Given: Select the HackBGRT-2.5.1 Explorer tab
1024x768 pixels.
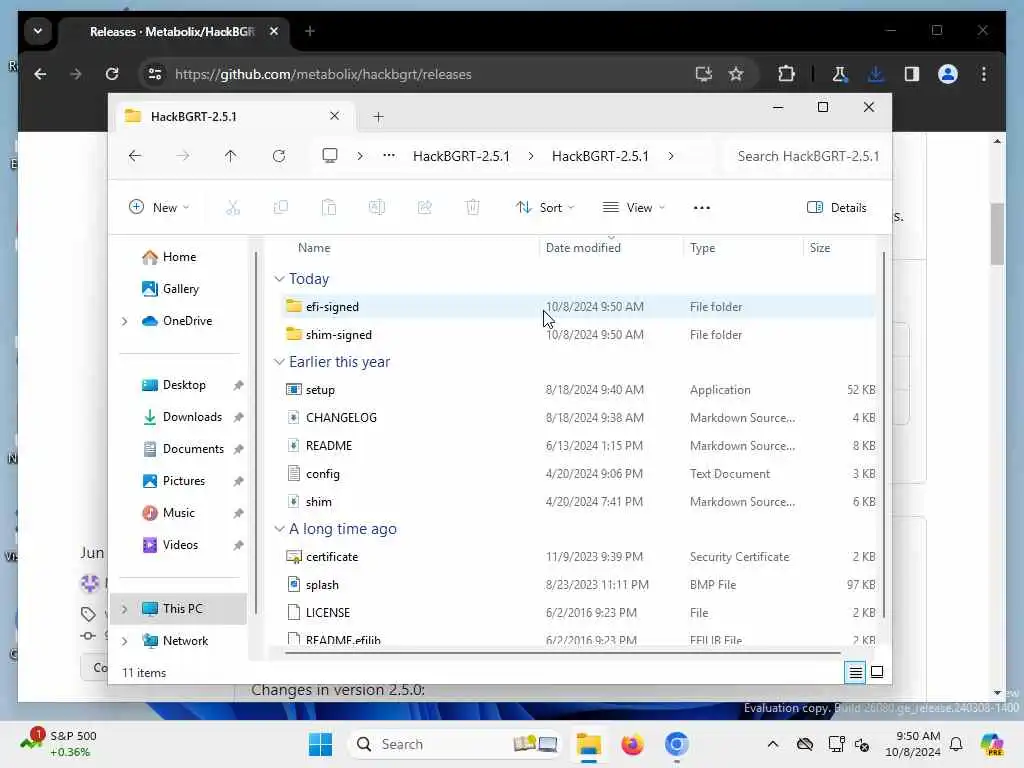Looking at the screenshot, I should coord(234,116).
